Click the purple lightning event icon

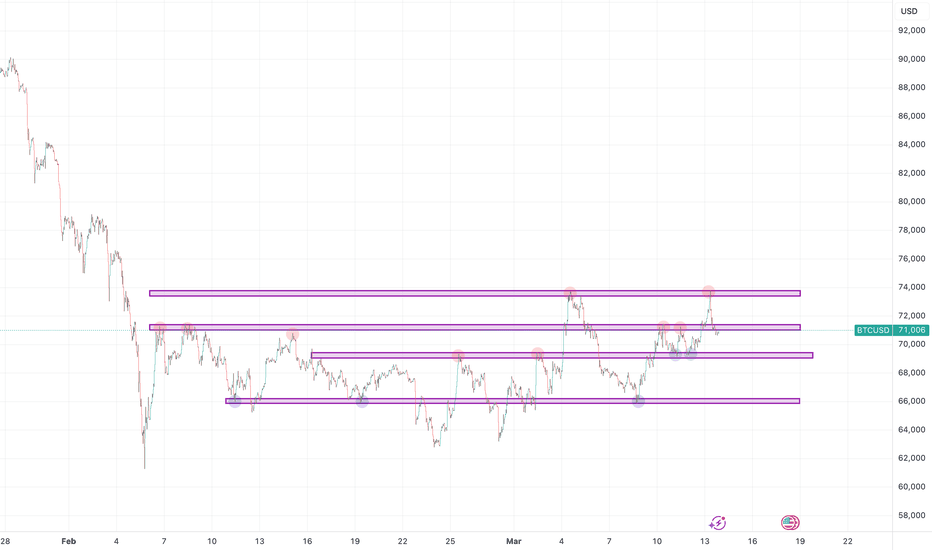tap(717, 522)
